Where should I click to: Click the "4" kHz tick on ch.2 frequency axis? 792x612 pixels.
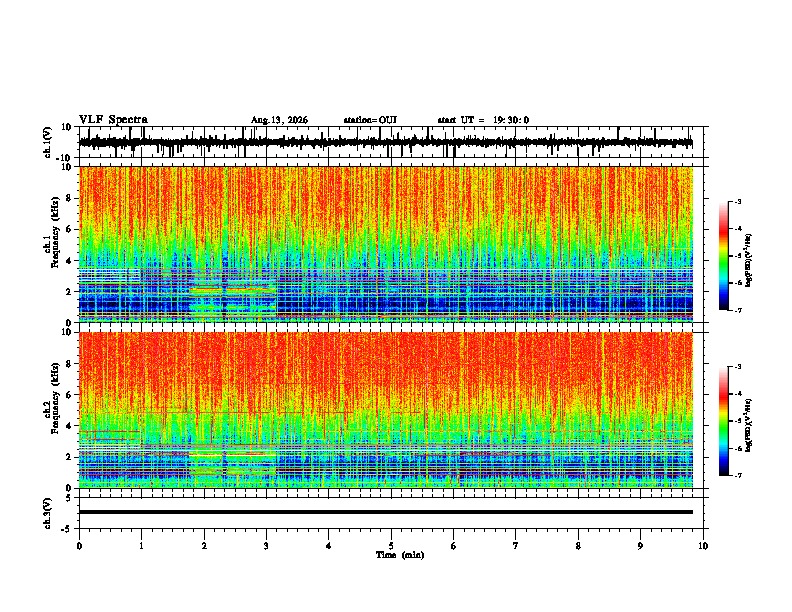point(69,426)
